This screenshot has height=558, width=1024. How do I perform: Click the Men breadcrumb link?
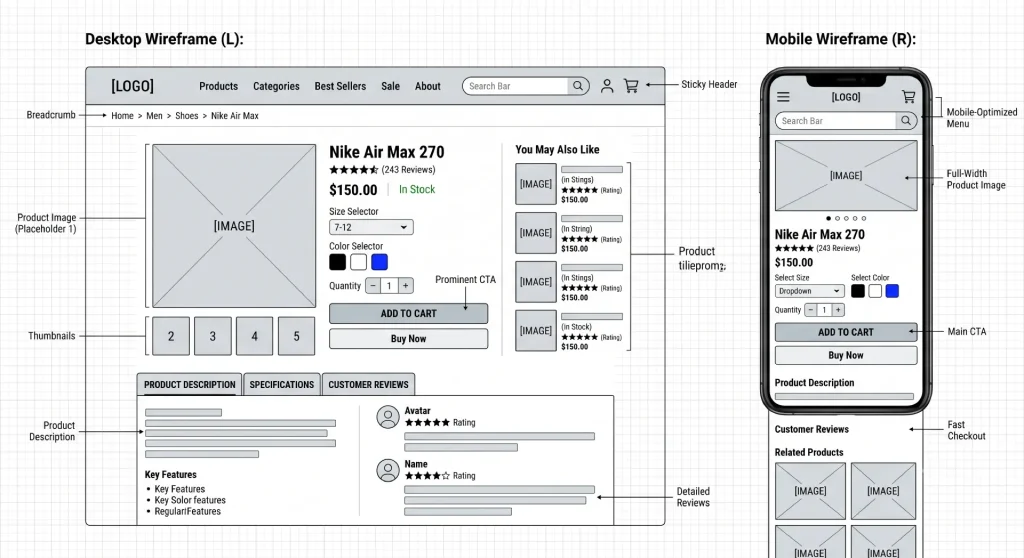[x=154, y=116]
